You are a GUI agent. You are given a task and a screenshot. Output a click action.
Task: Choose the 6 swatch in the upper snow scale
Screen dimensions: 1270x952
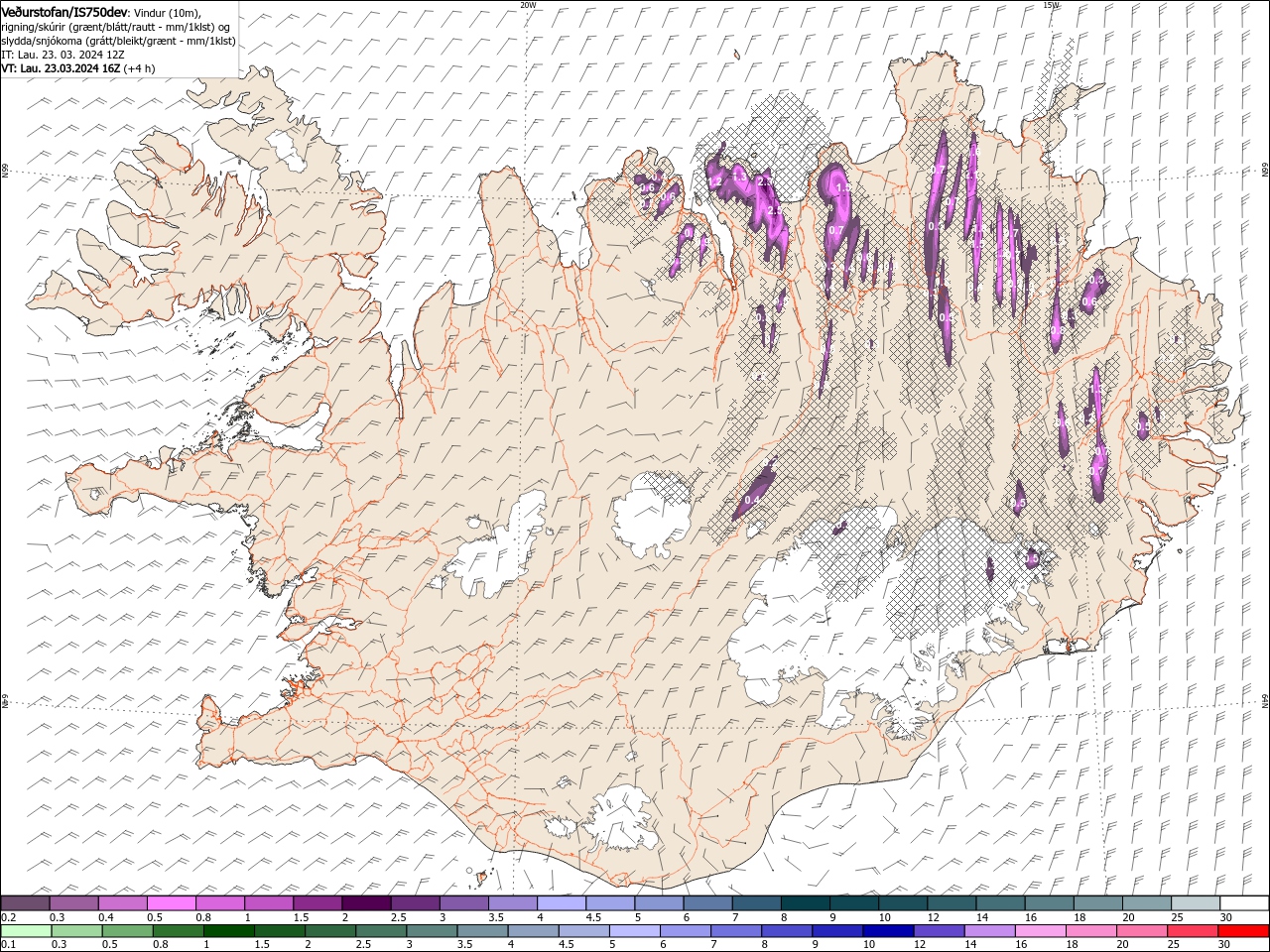707,903
